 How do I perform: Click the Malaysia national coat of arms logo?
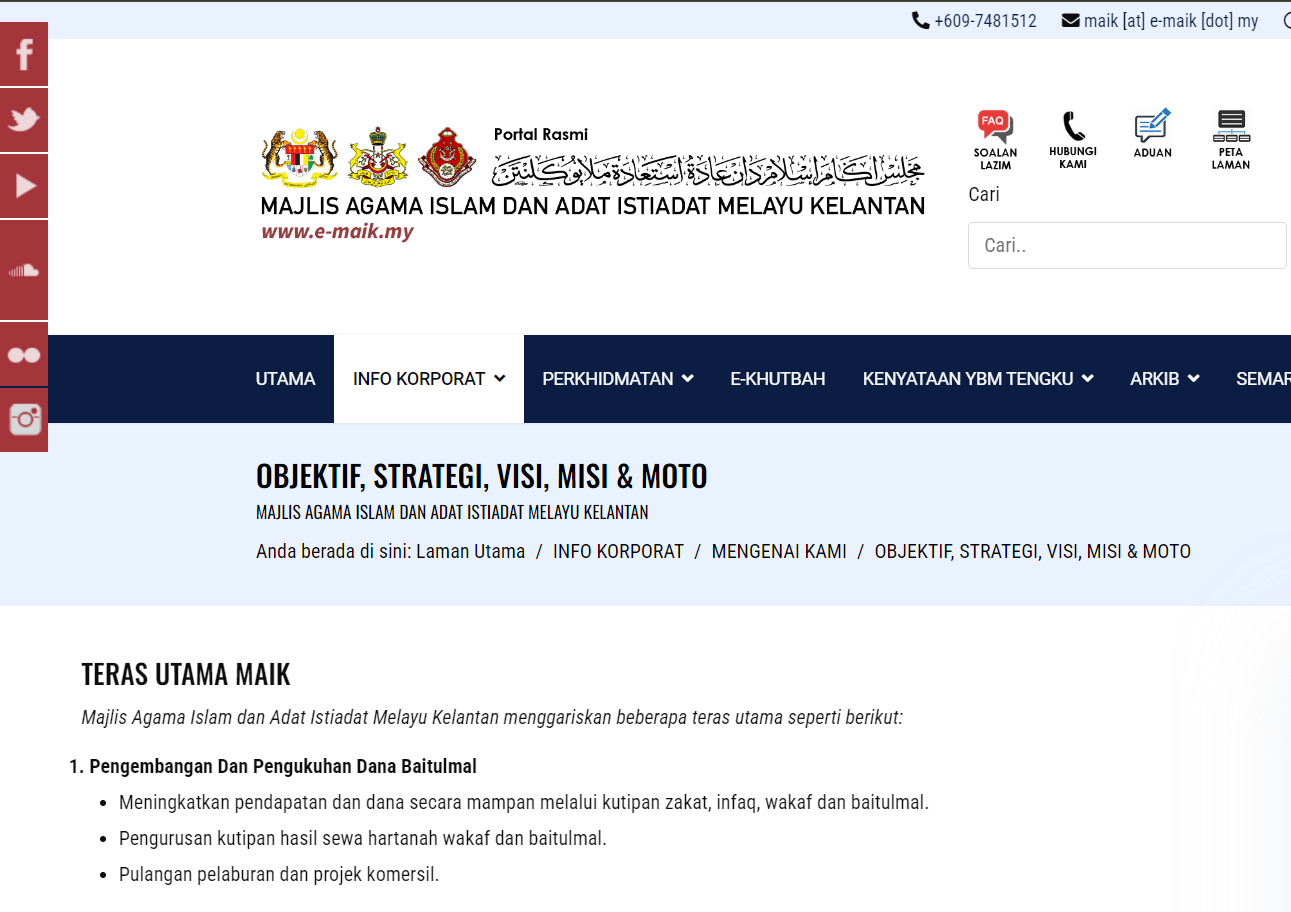pyautogui.click(x=299, y=157)
